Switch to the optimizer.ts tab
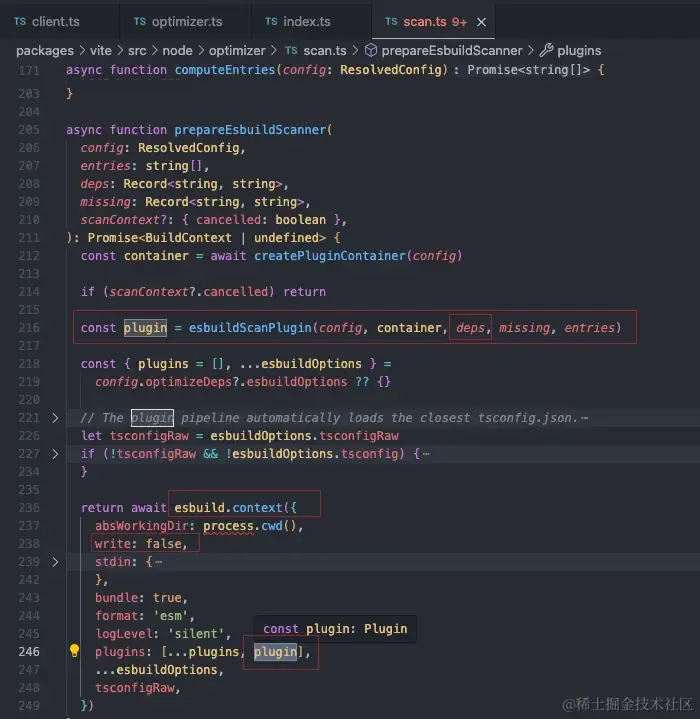 point(185,22)
